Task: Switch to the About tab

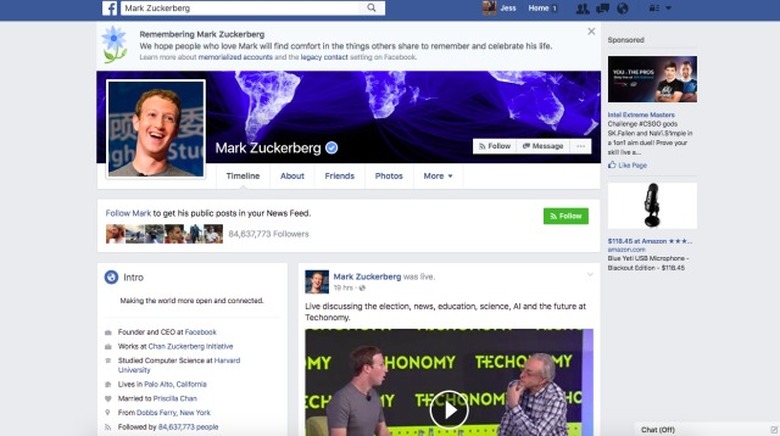Action: pyautogui.click(x=292, y=176)
